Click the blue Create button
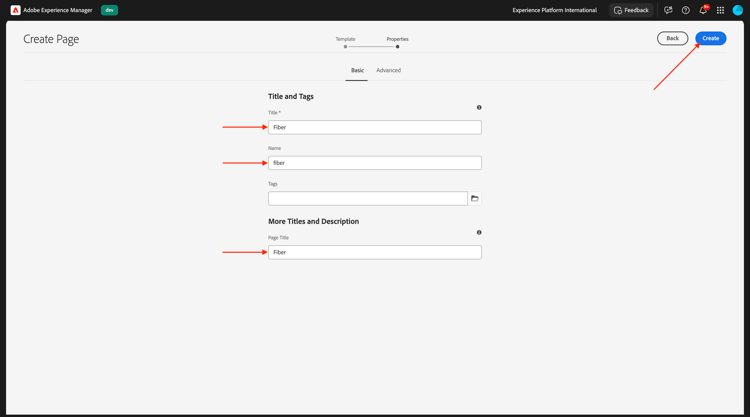 click(711, 38)
